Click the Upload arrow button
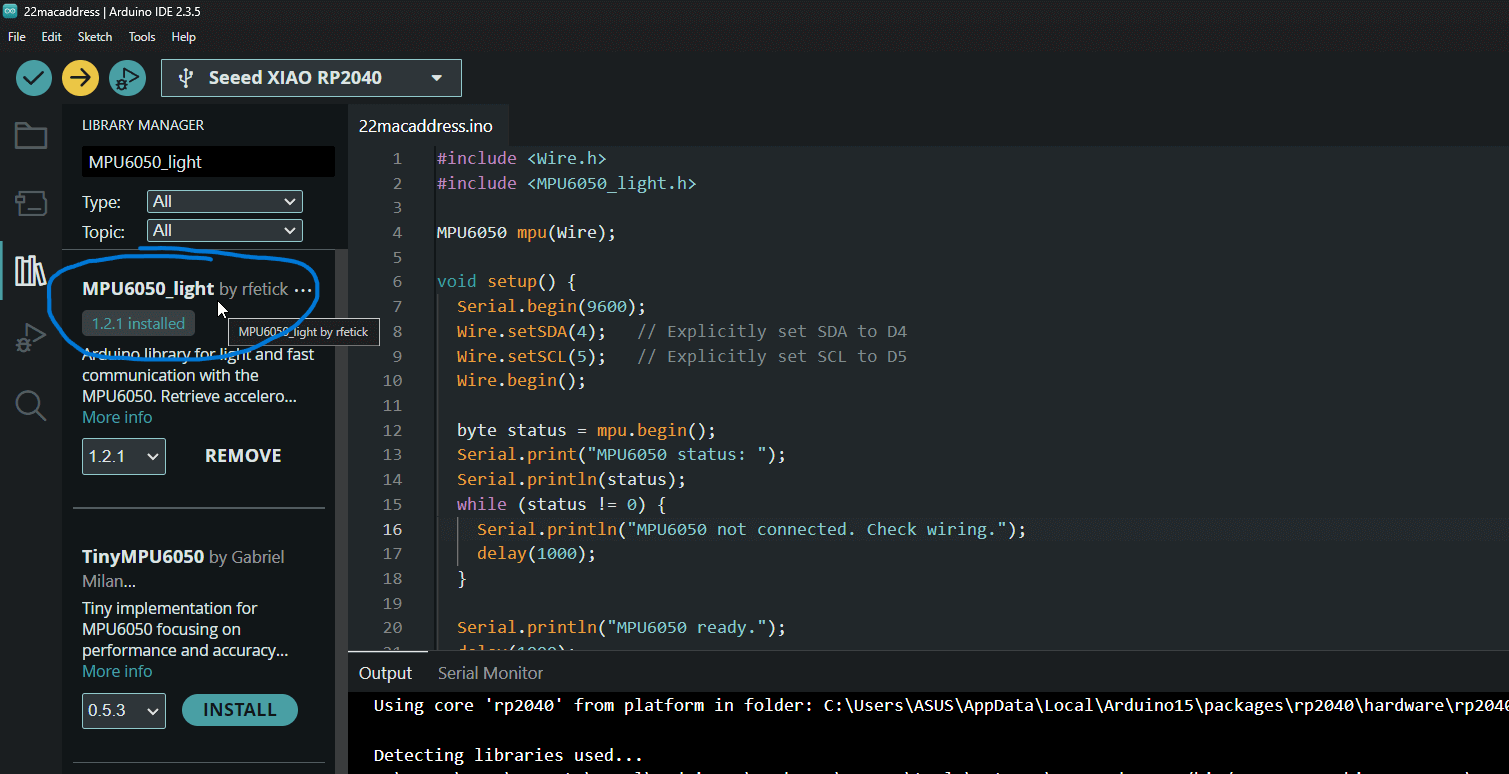 click(80, 78)
